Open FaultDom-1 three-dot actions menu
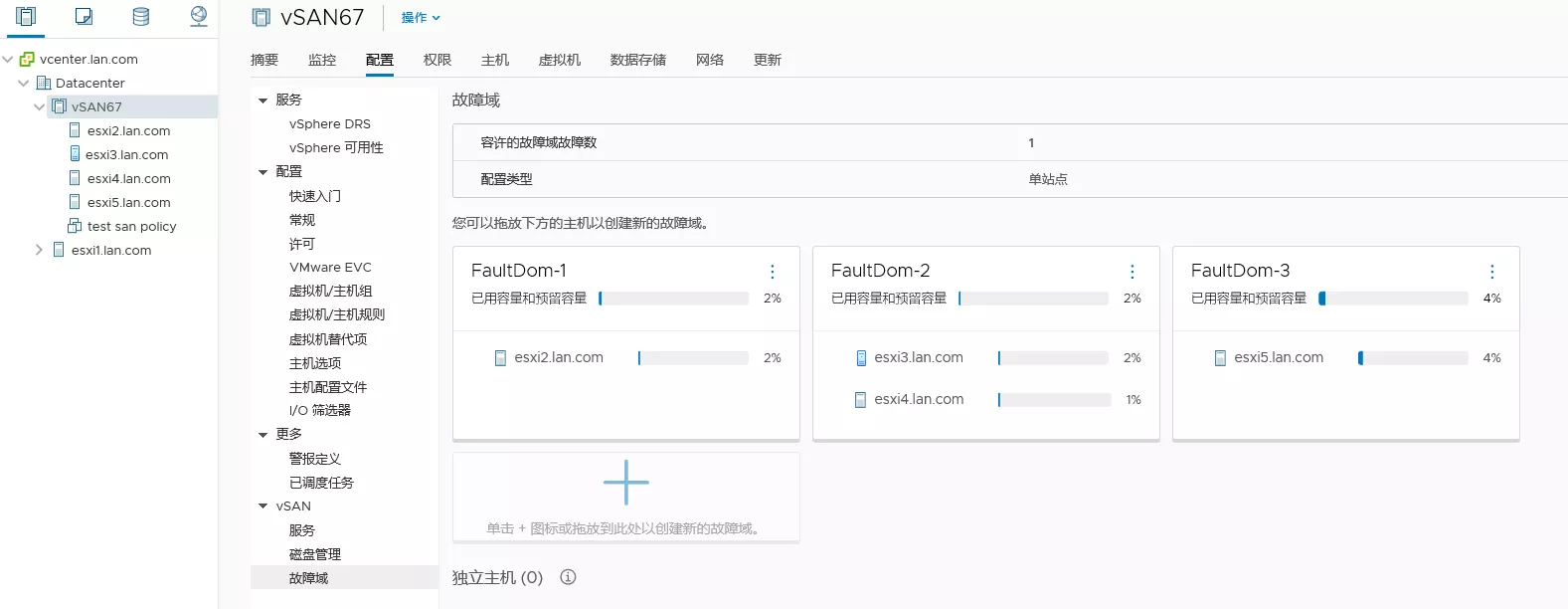This screenshot has width=1568, height=609. click(x=773, y=272)
